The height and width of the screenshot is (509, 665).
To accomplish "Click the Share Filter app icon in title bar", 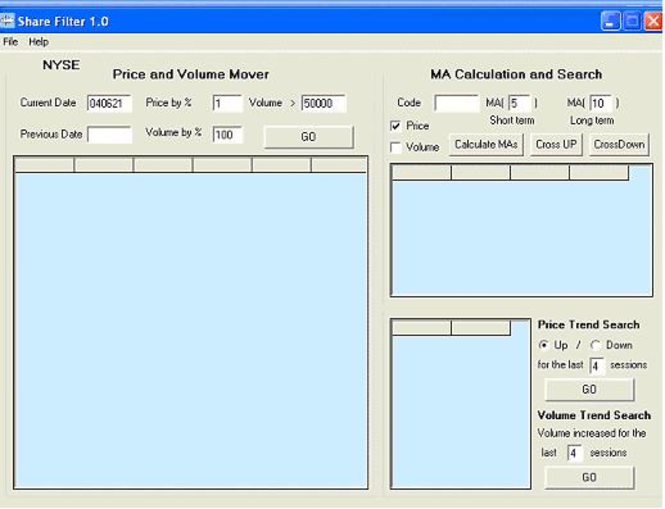I will (7, 21).
